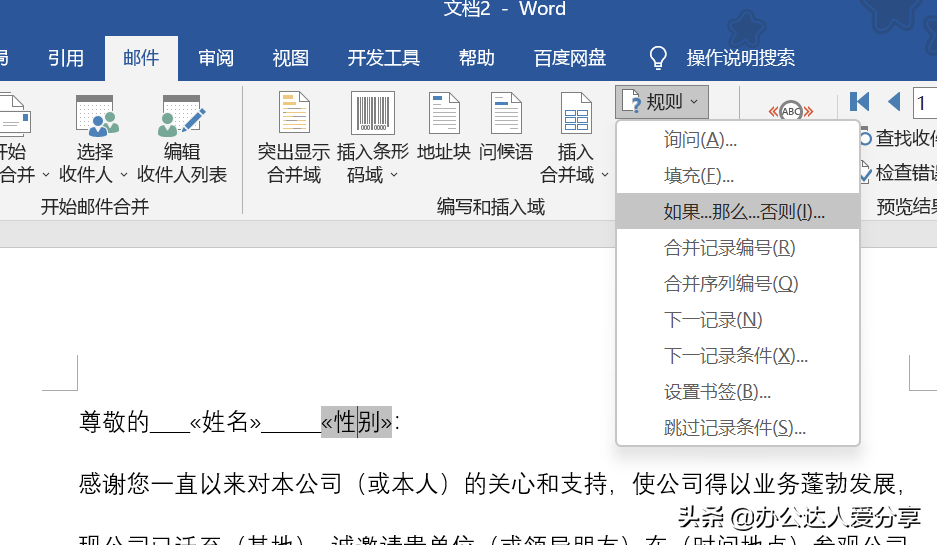Open the 百度网盘 tab
Viewport: 937px width, 545px height.
[569, 58]
